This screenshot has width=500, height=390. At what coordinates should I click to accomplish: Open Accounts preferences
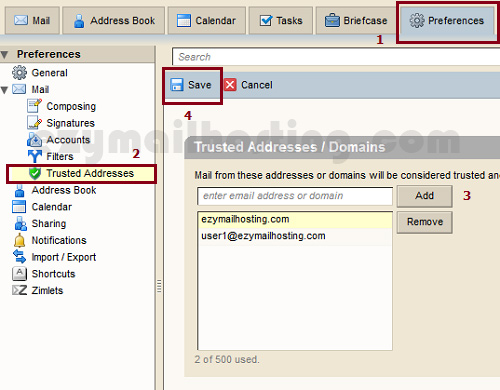[68, 140]
